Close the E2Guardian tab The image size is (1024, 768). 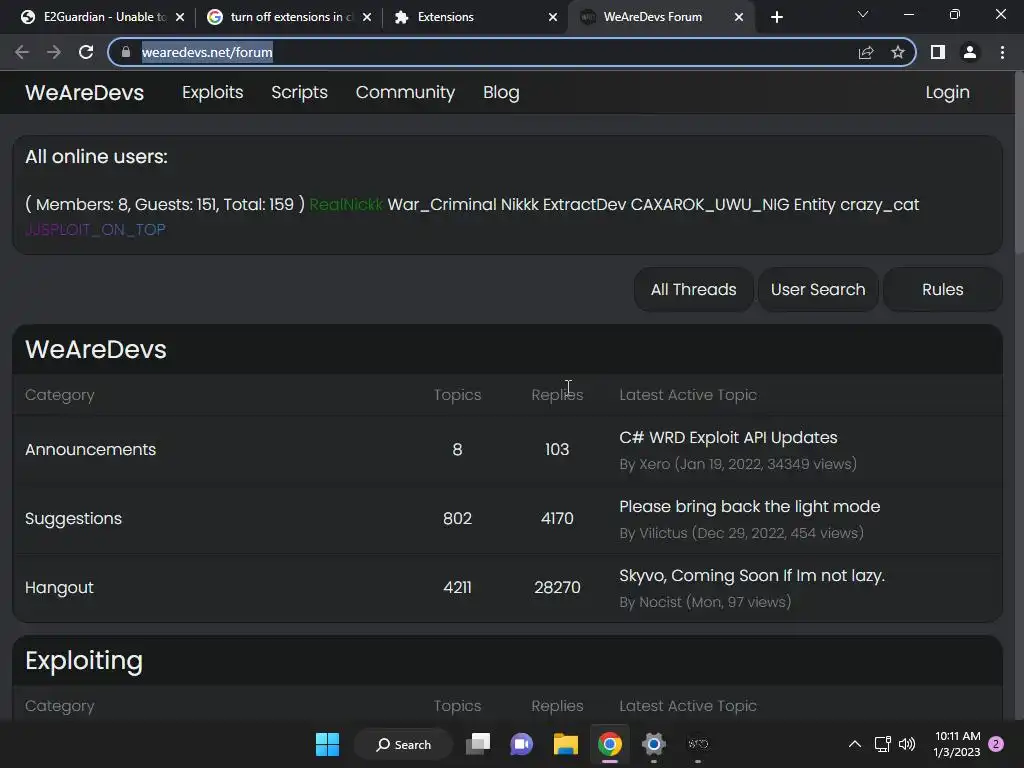(x=180, y=17)
